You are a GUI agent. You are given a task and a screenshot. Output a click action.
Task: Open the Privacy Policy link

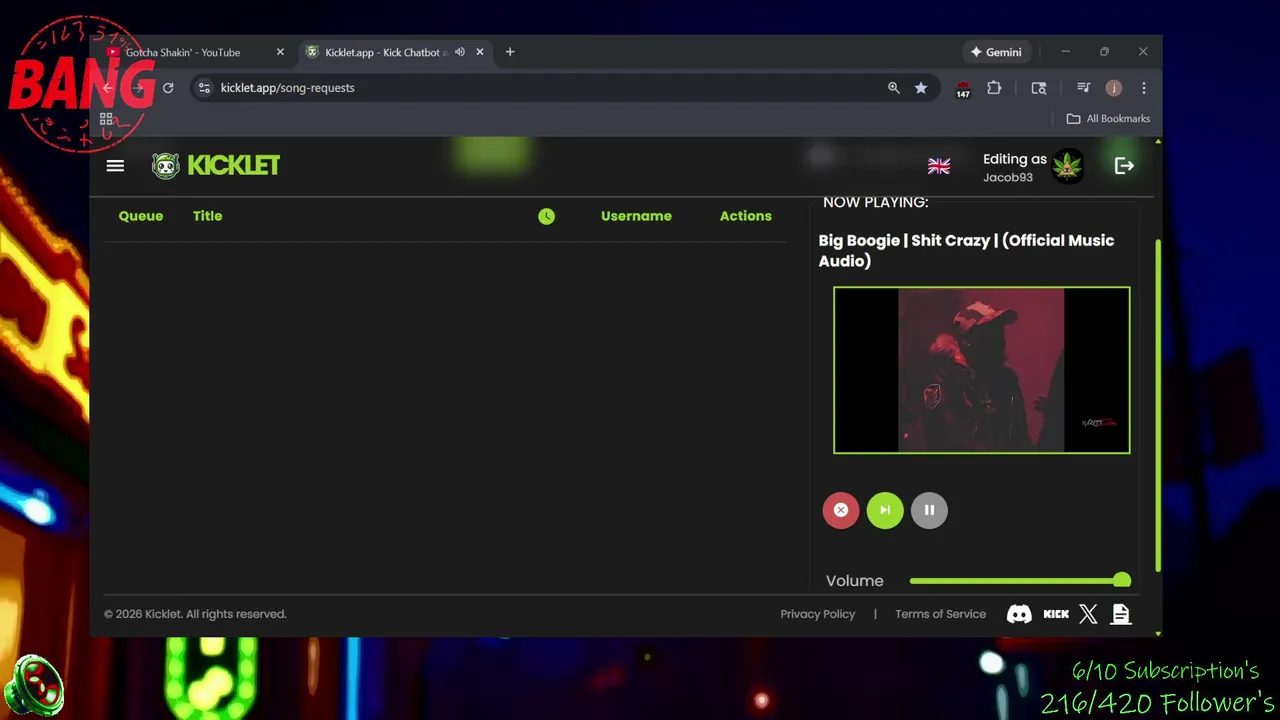coord(818,614)
